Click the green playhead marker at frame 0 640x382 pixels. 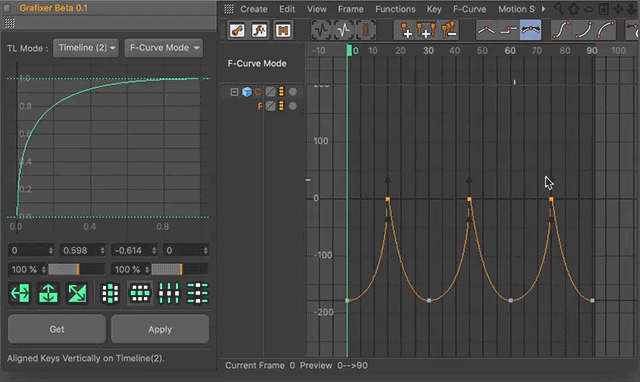click(349, 50)
